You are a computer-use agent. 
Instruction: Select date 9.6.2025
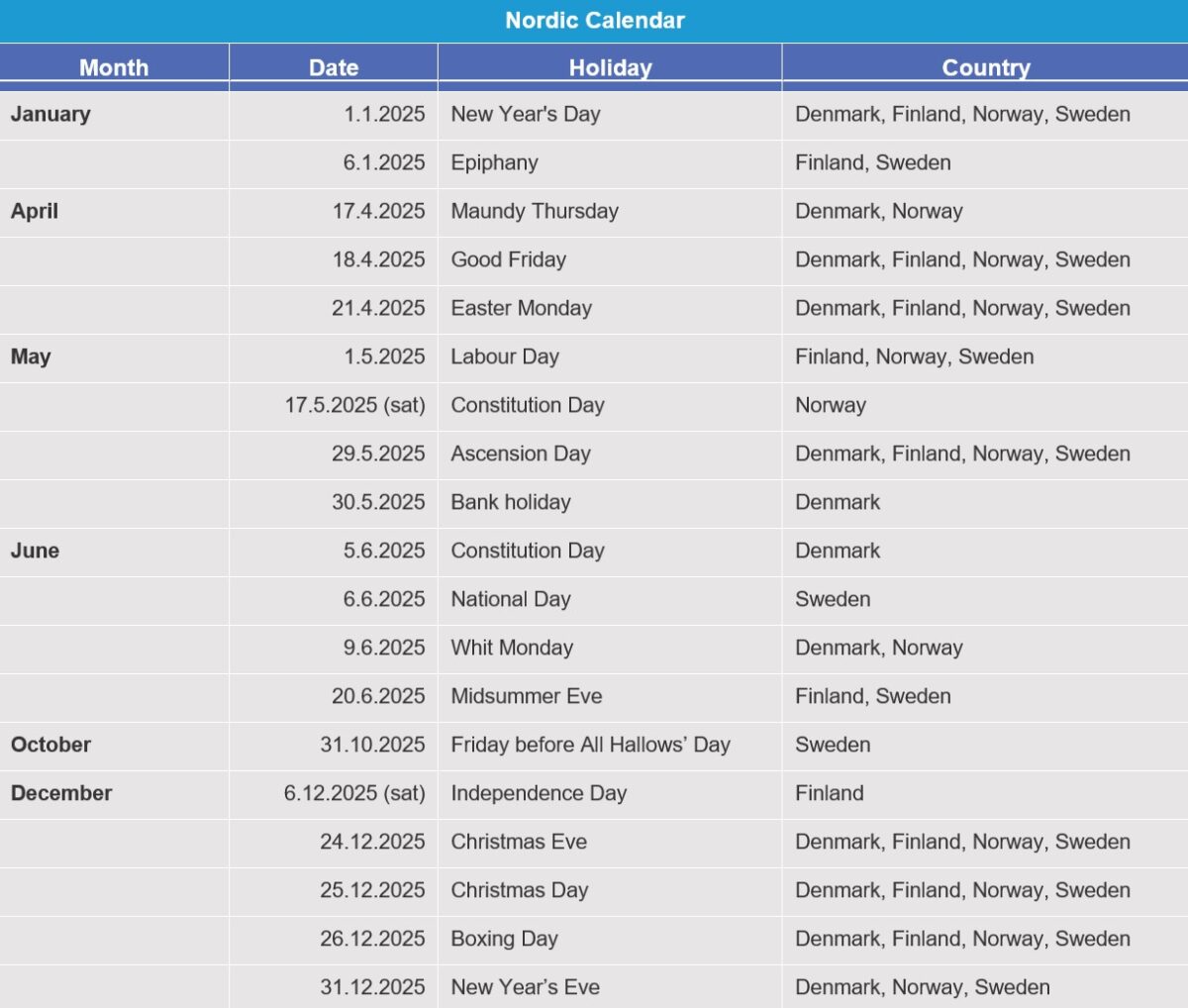[384, 648]
